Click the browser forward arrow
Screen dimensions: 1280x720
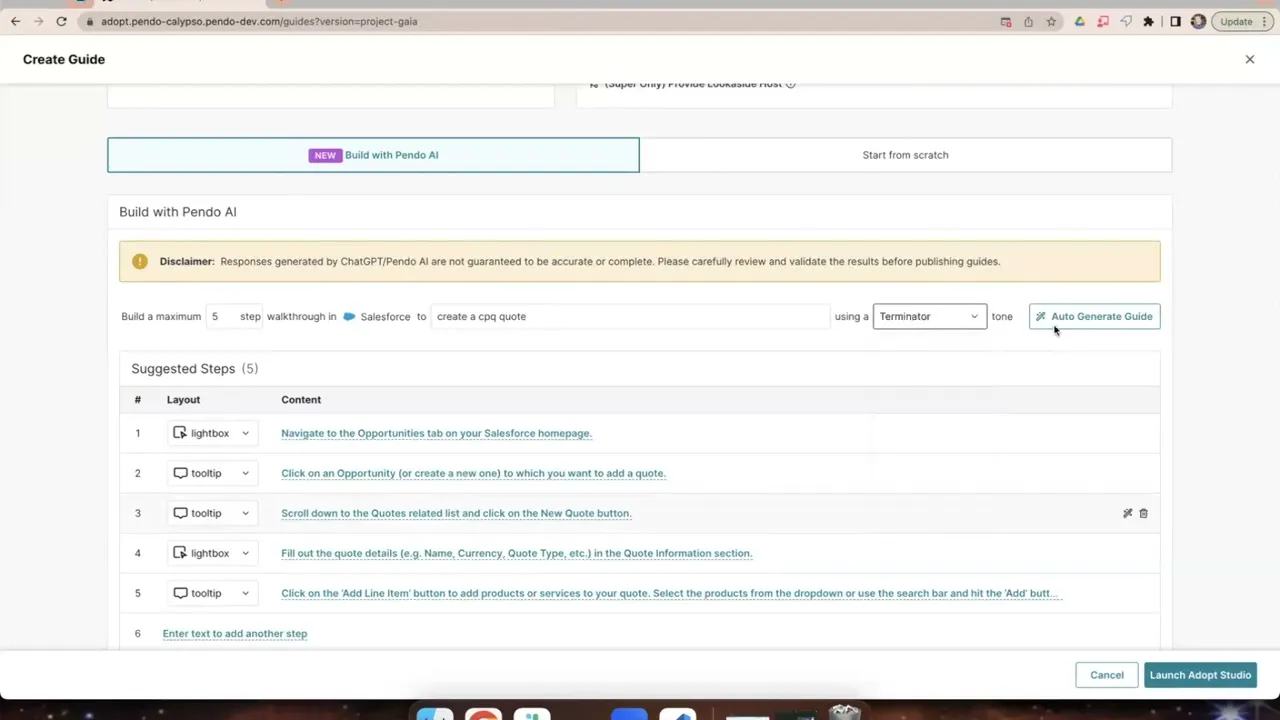tap(39, 21)
